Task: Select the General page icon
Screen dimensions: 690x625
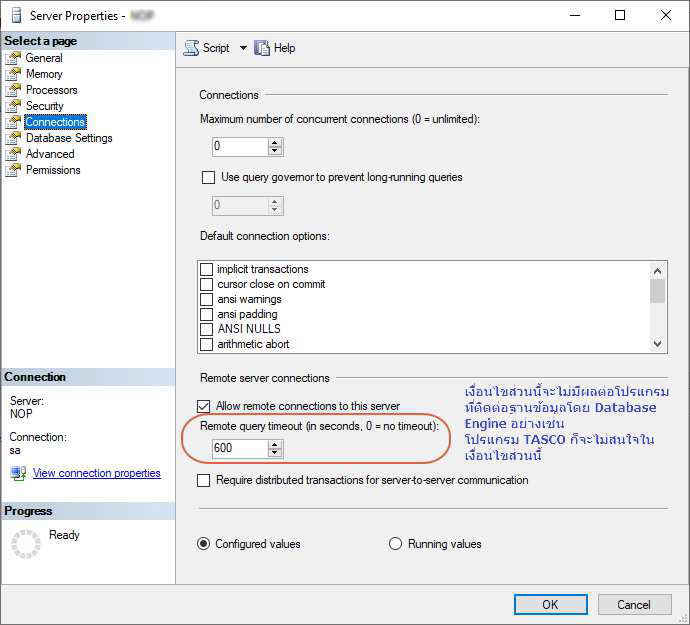Action: (13, 58)
